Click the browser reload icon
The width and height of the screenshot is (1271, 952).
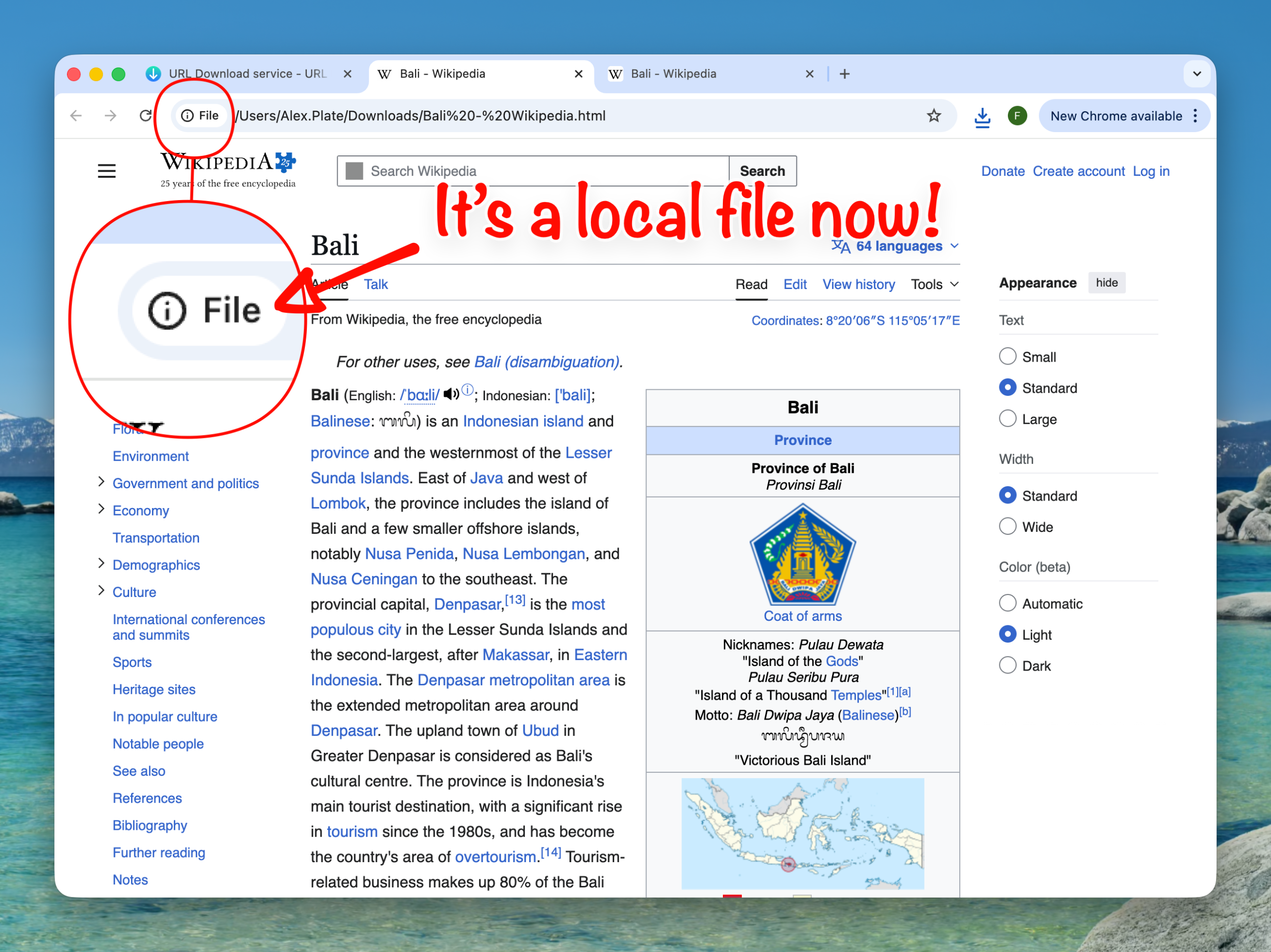pos(145,116)
